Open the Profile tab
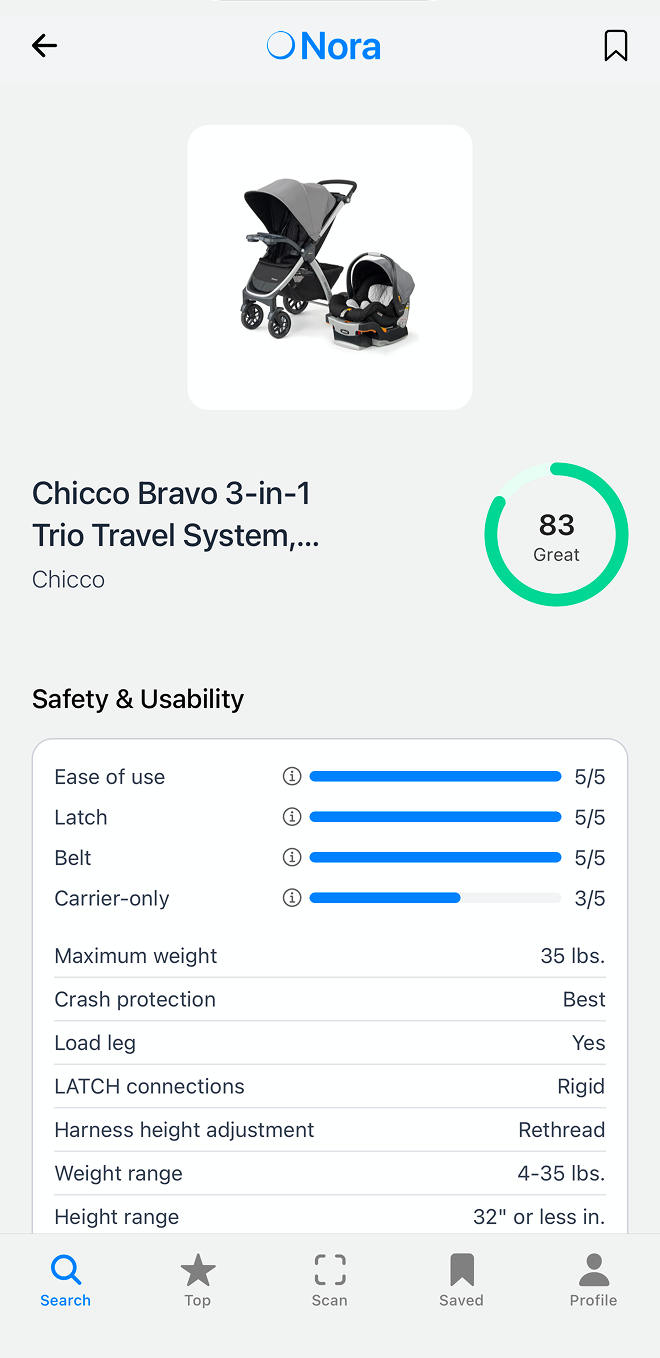 594,1281
